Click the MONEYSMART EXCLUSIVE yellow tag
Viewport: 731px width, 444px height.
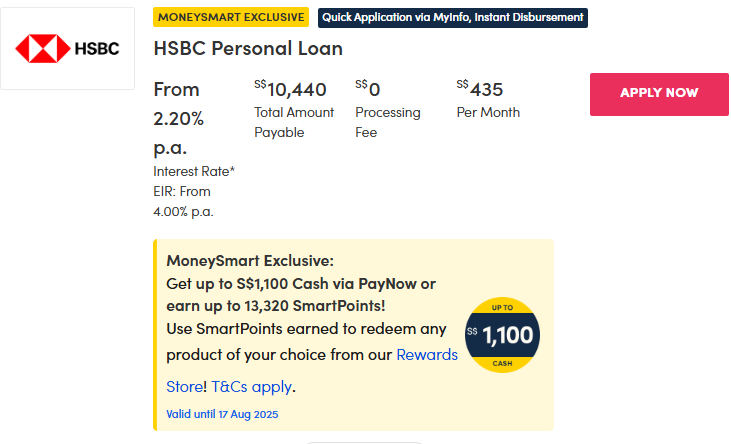pos(231,18)
